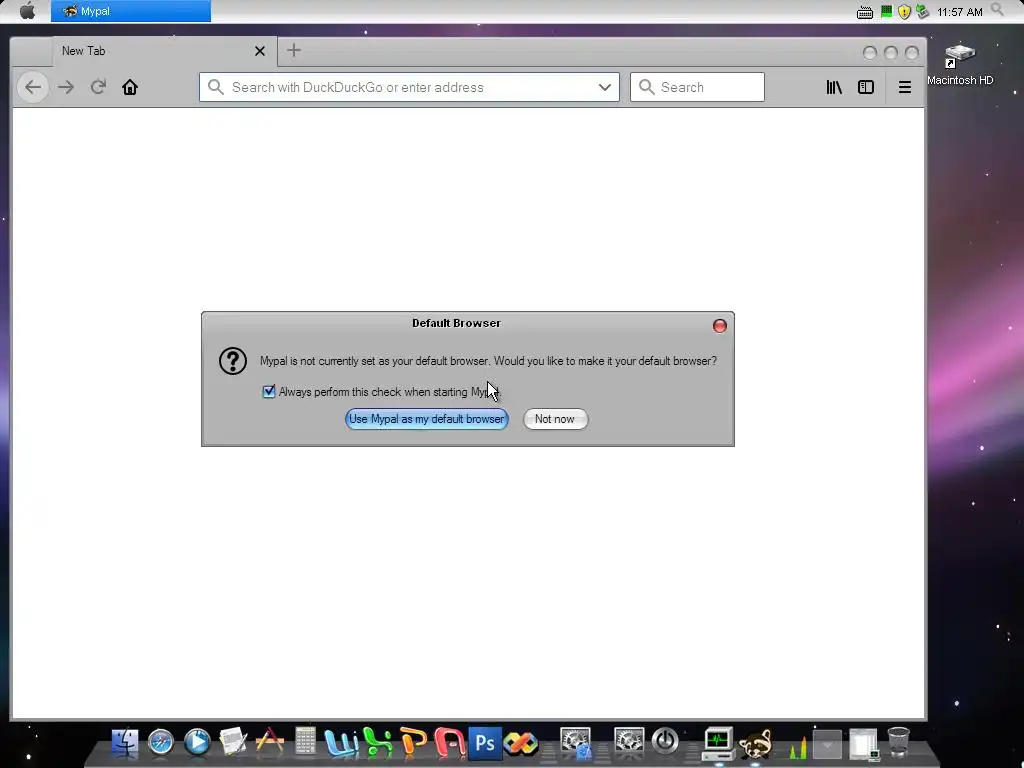
Task: Open the first System Preferences gear icon
Action: 575,743
